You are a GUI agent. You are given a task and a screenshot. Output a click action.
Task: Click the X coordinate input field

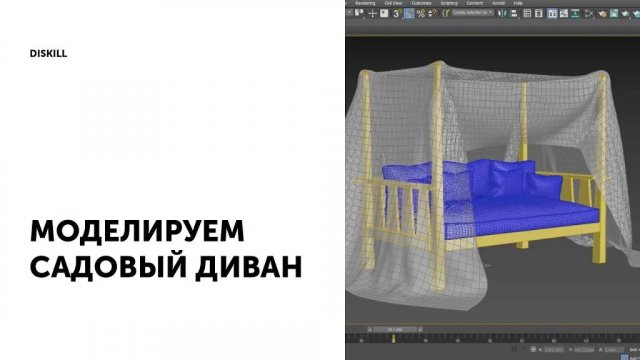coord(554,350)
